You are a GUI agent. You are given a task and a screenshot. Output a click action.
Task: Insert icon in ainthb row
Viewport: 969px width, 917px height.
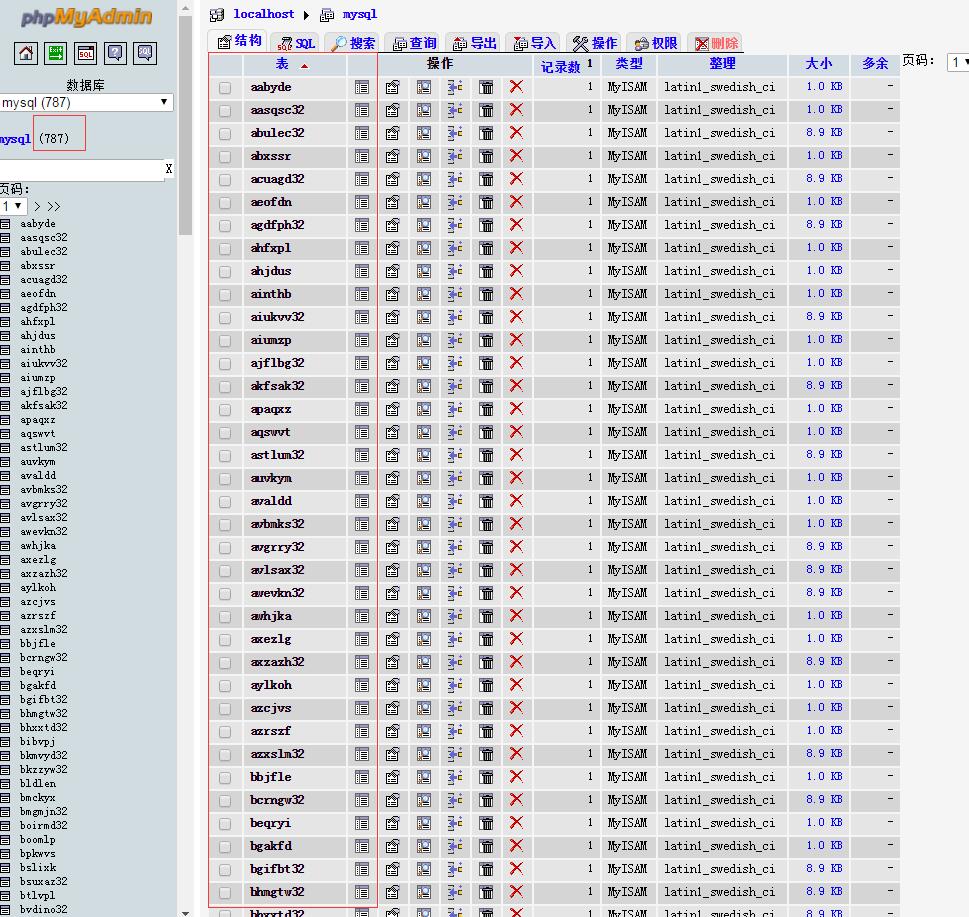point(455,294)
